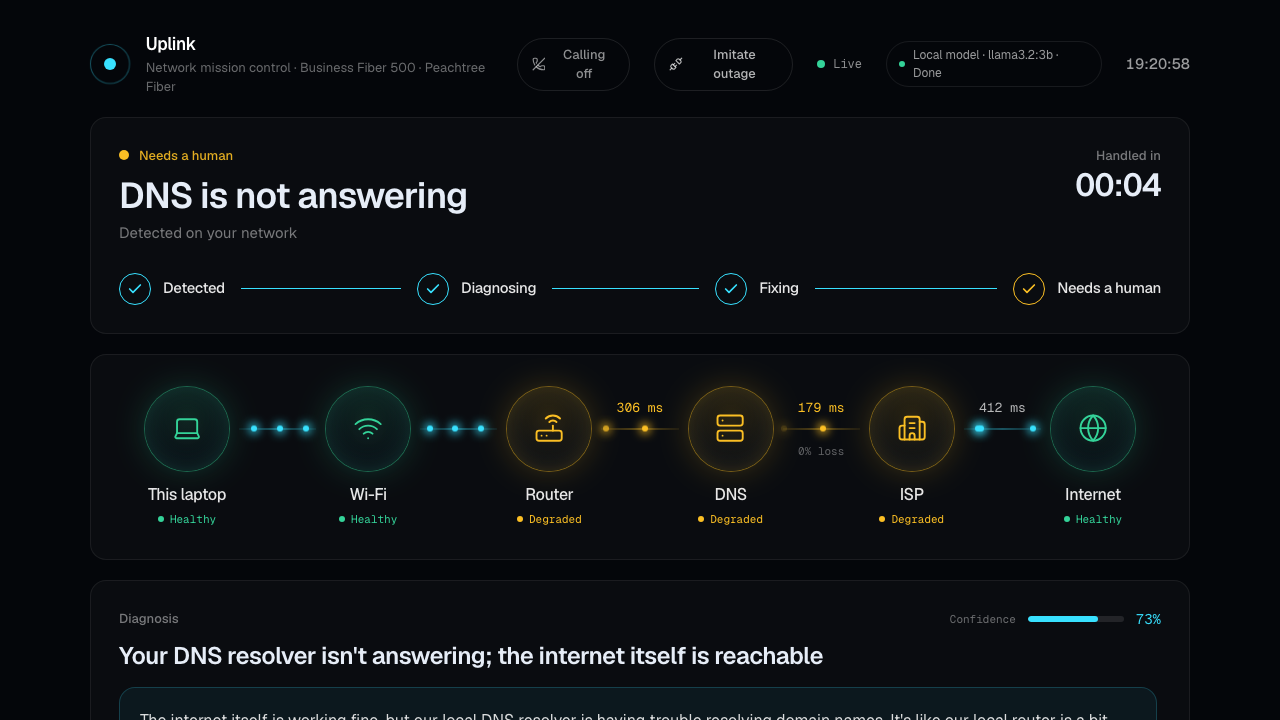The height and width of the screenshot is (720, 1280).
Task: Click the clock reading 19:20:58
Action: coord(1157,64)
